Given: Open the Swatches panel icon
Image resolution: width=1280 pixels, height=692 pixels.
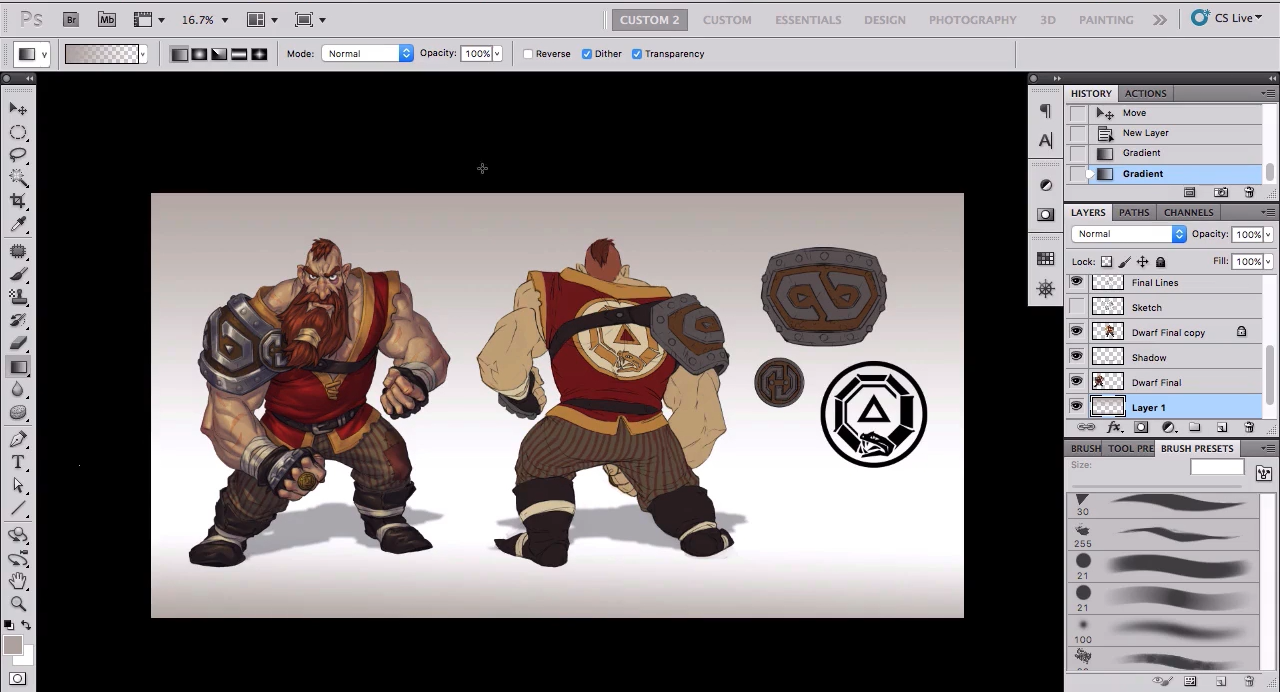Looking at the screenshot, I should click(x=1046, y=259).
